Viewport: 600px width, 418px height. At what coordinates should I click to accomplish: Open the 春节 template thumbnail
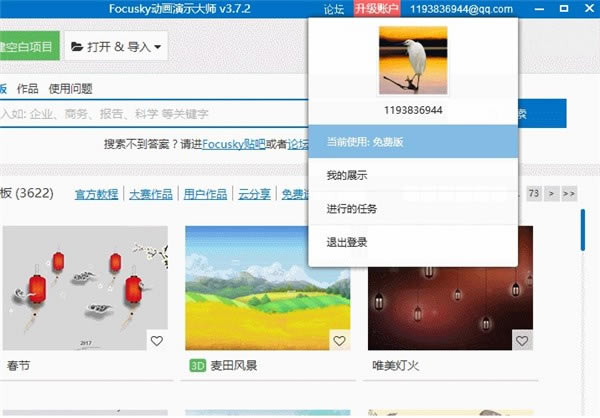pyautogui.click(x=85, y=288)
